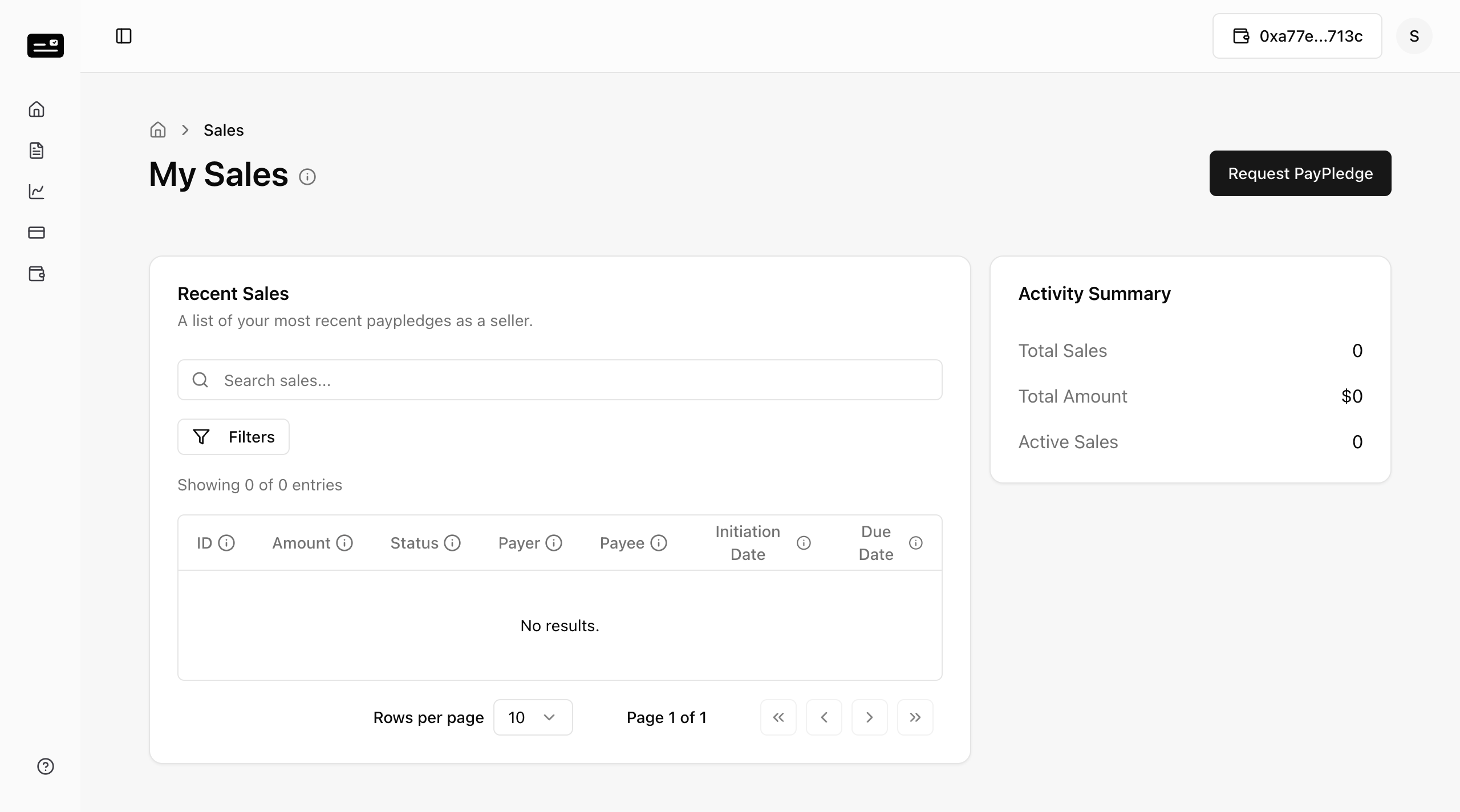Click the Amount column header
The height and width of the screenshot is (812, 1460).
(301, 543)
